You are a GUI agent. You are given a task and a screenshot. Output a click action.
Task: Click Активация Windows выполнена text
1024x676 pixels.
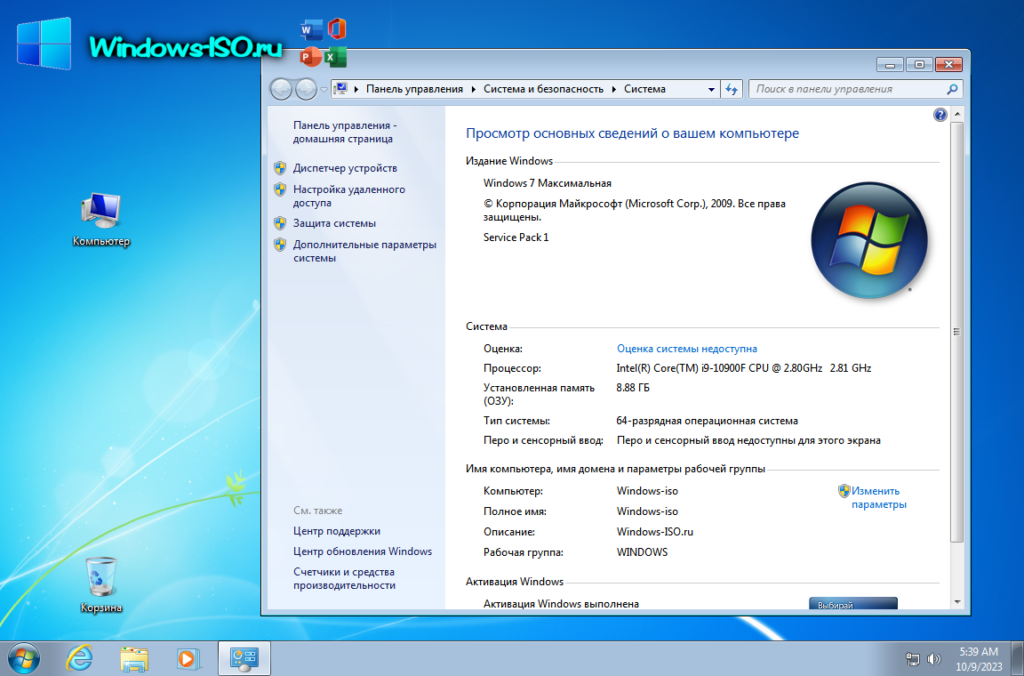click(561, 604)
